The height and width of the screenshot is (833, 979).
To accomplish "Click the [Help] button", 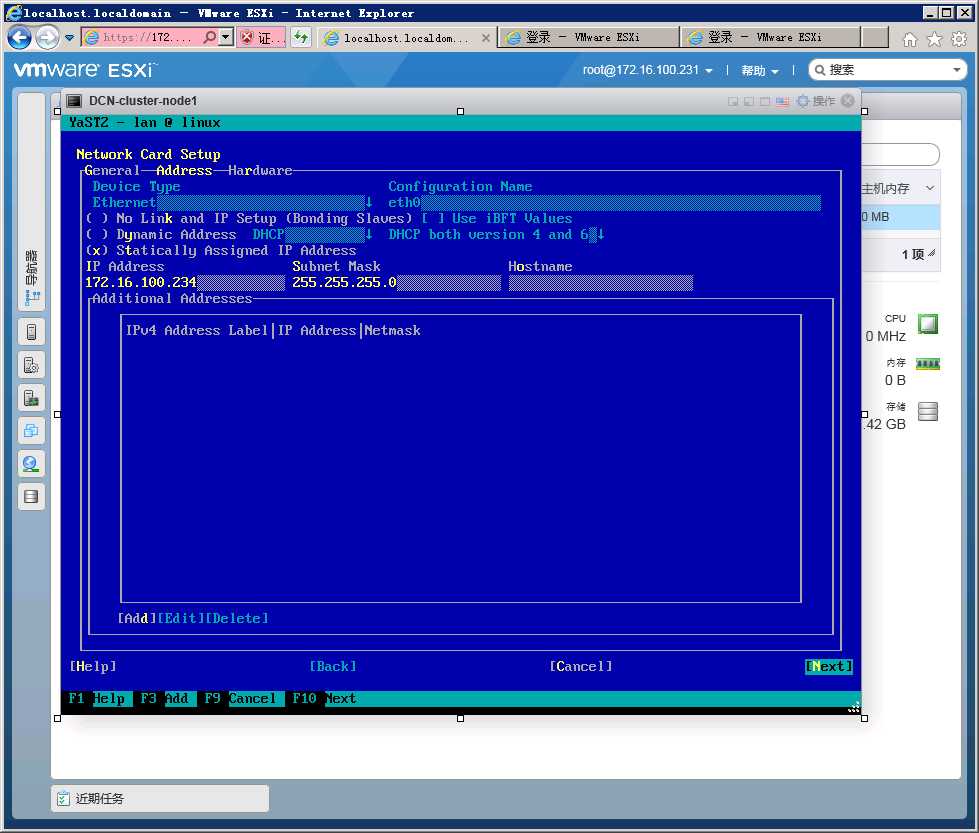I will pyautogui.click(x=93, y=666).
